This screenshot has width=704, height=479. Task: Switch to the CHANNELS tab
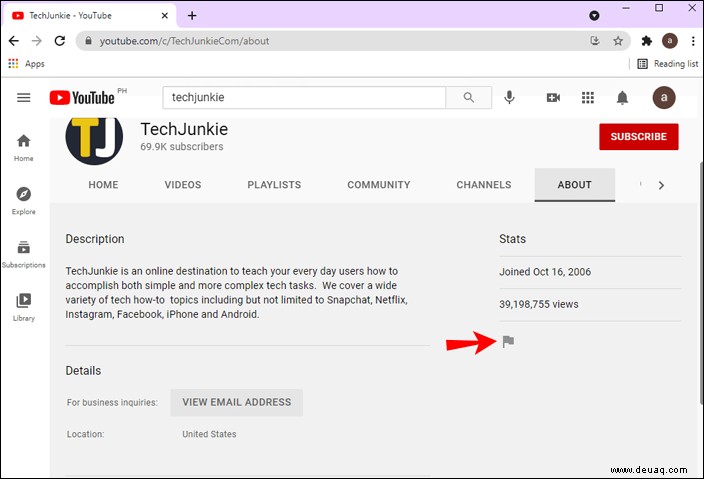pos(484,185)
